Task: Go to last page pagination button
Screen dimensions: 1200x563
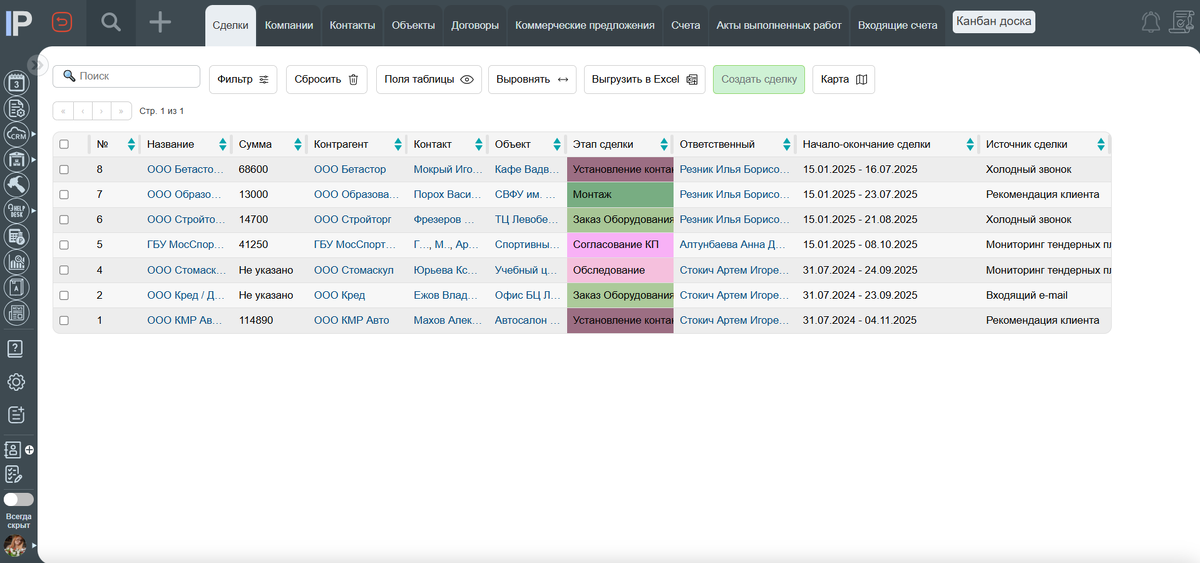Action: 122,111
